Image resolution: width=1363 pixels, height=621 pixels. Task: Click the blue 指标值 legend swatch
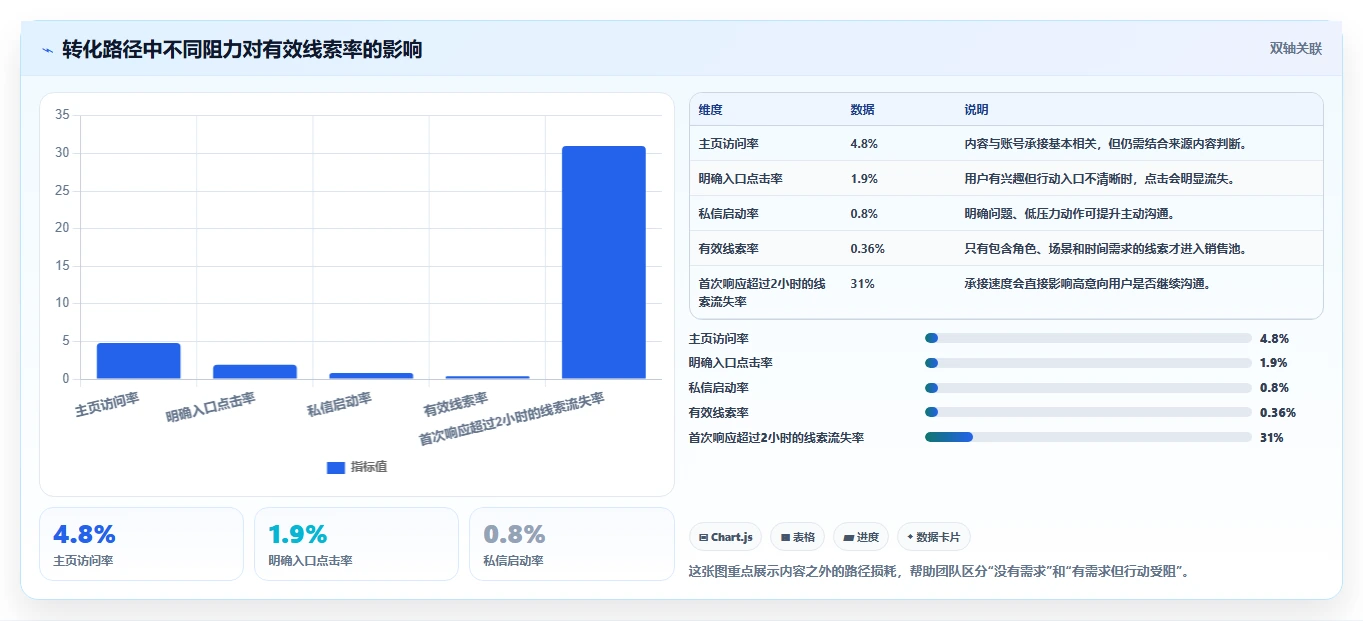(336, 467)
